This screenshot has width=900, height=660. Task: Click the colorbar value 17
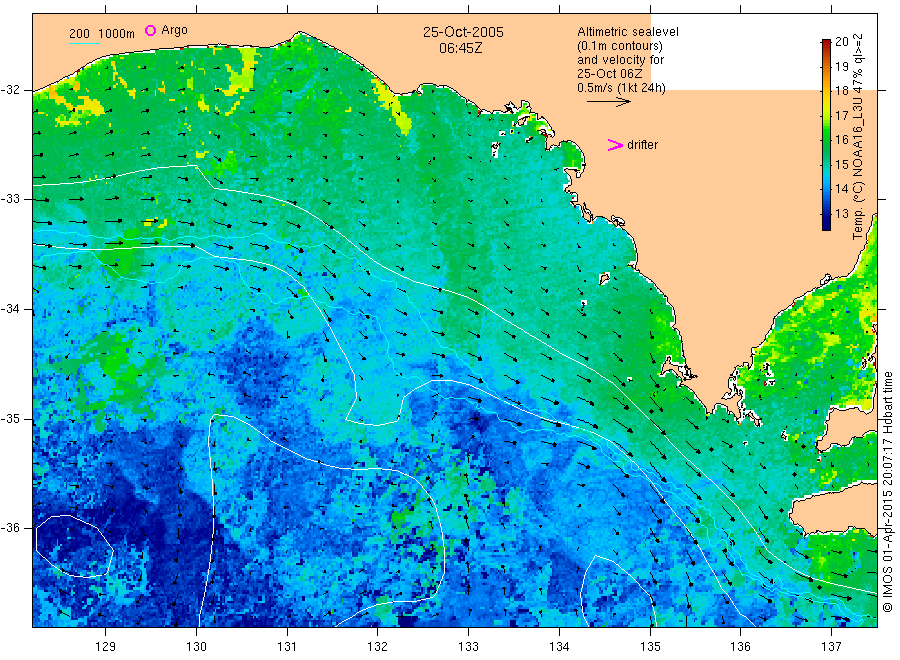pyautogui.click(x=841, y=115)
